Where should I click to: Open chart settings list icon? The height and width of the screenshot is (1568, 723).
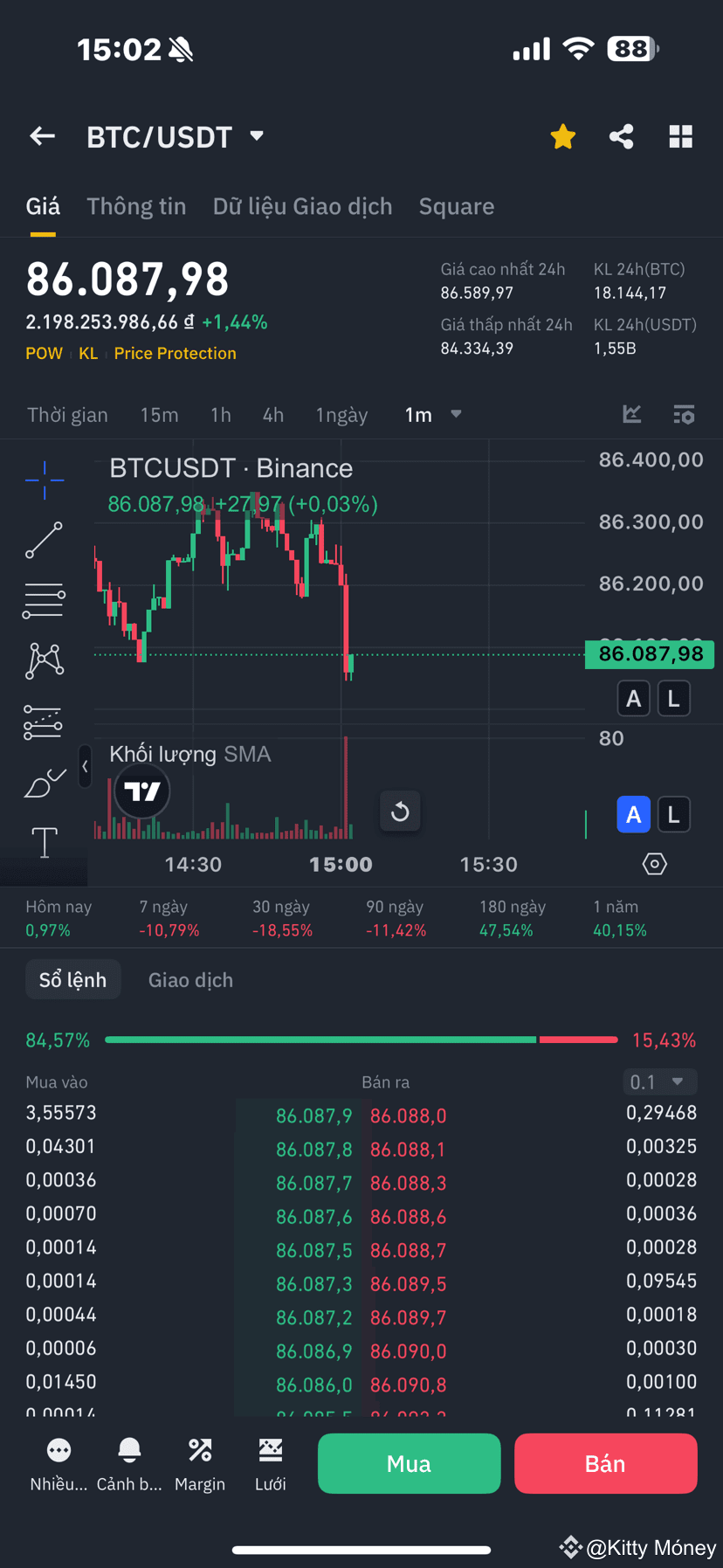pos(684,414)
